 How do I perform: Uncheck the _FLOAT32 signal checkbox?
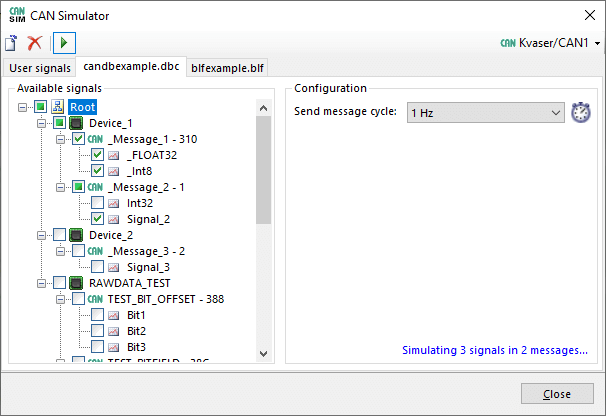tap(98, 155)
